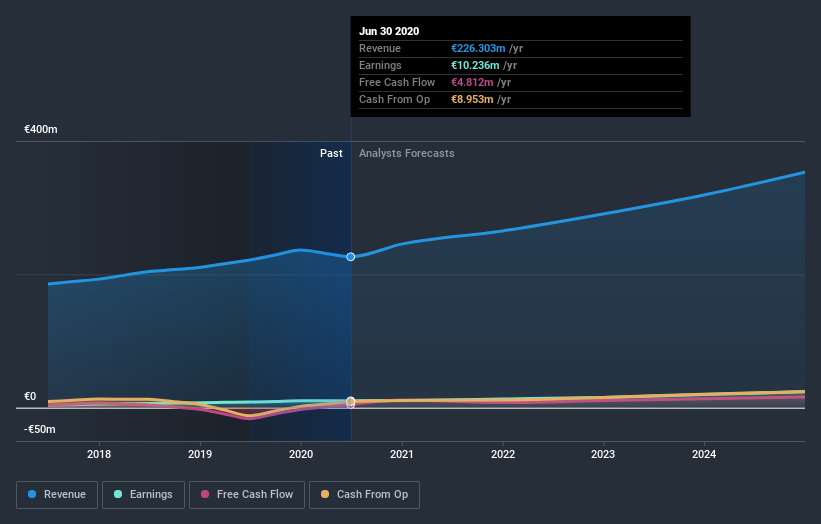Click the Earnings row label in tooltip
This screenshot has height=524, width=821.
[381, 65]
